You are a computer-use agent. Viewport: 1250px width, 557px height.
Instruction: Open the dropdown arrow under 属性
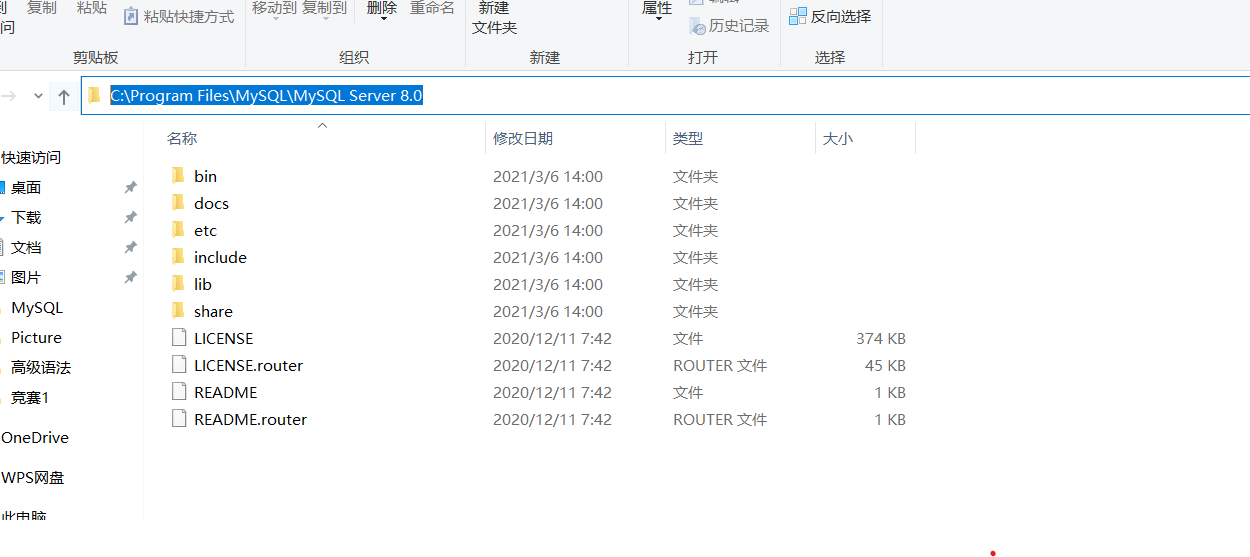pos(658,18)
